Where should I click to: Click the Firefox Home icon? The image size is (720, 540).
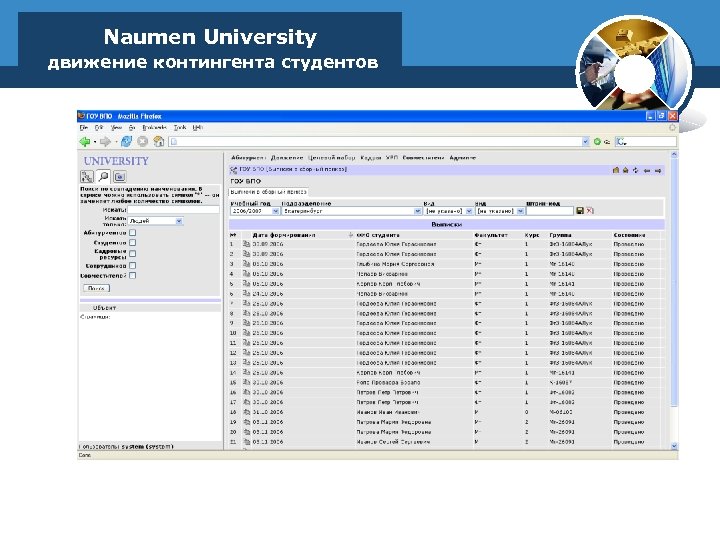[158, 141]
